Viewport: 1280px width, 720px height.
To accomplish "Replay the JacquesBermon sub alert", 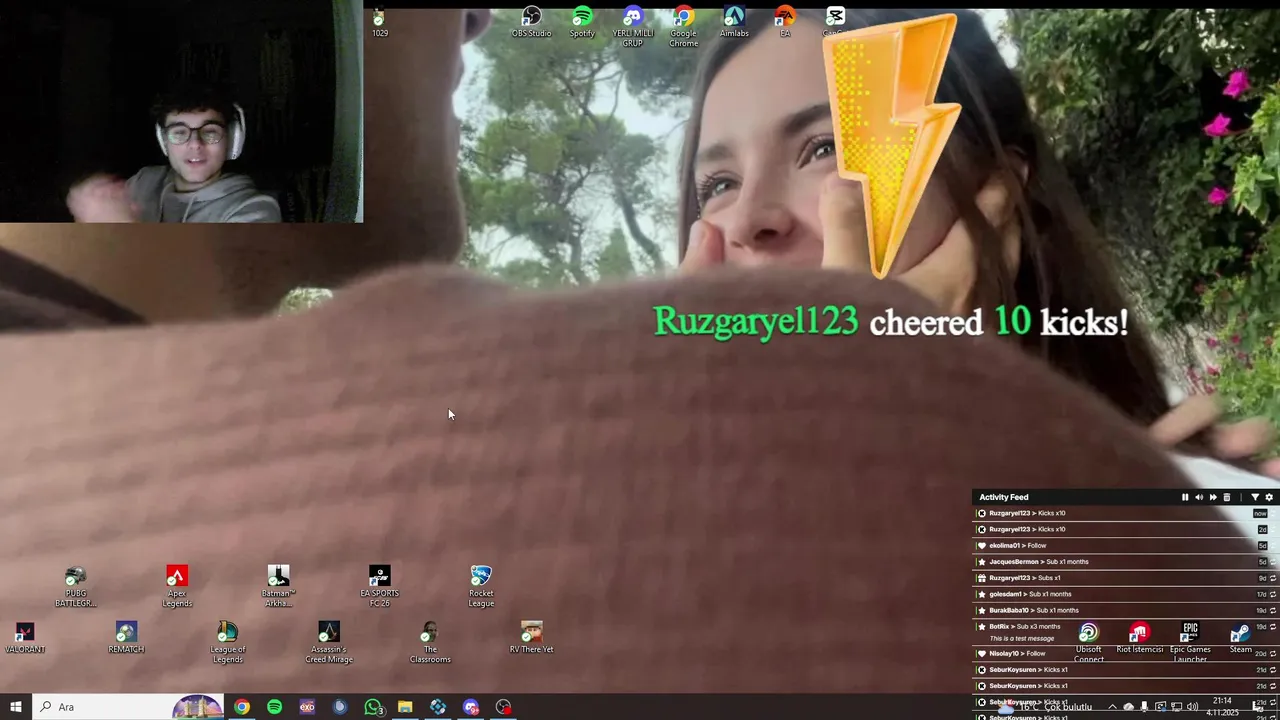I will click(1272, 562).
